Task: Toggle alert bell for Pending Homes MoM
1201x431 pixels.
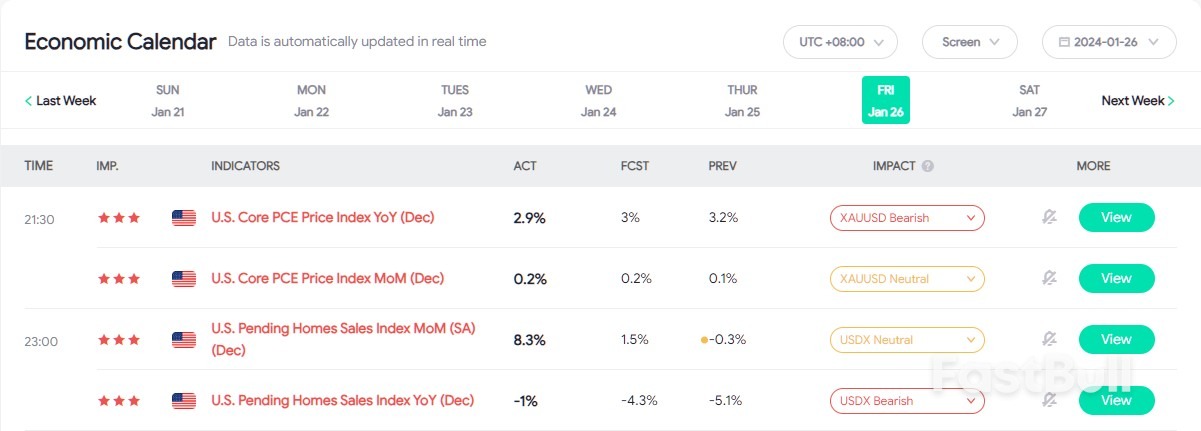Action: pyautogui.click(x=1049, y=340)
